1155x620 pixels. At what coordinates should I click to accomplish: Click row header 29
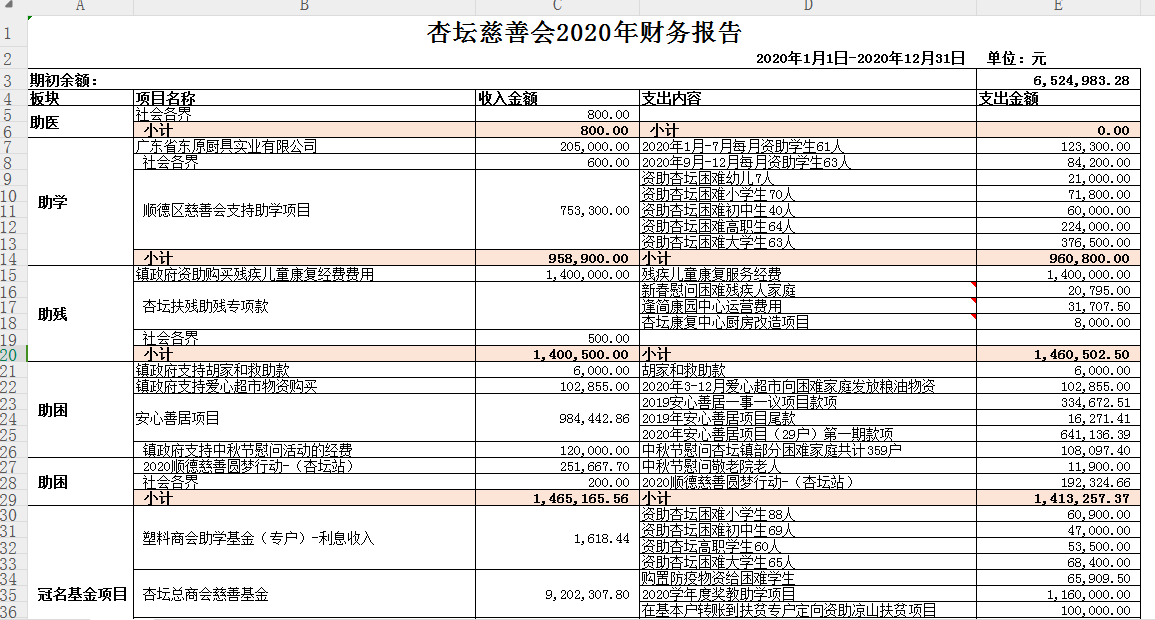click(8, 497)
